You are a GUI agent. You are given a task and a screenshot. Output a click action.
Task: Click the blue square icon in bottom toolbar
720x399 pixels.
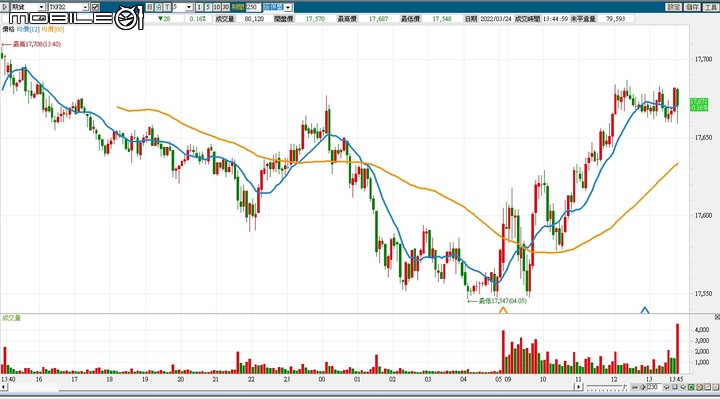[x=675, y=388]
